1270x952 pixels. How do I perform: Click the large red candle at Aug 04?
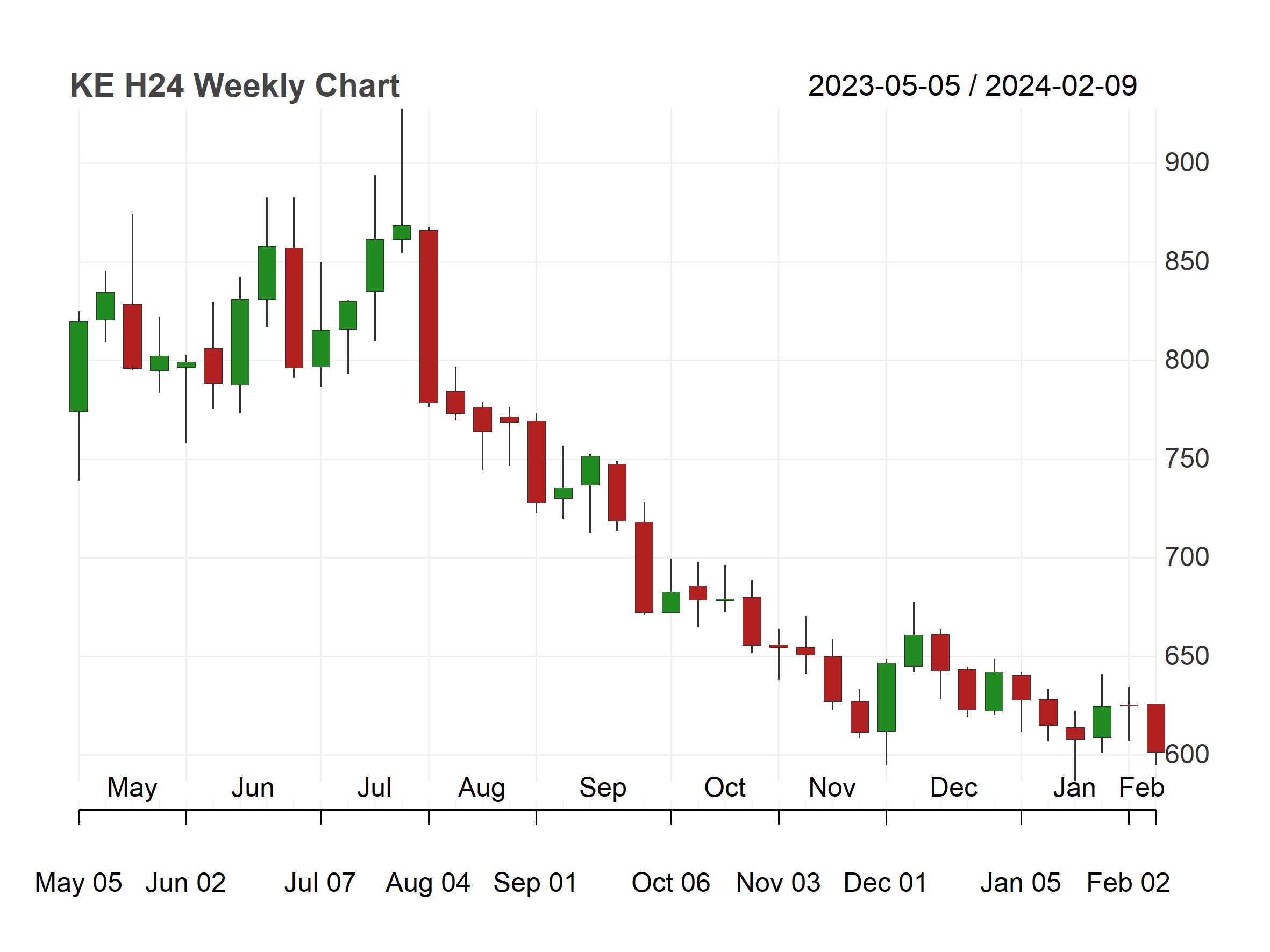[x=429, y=317]
